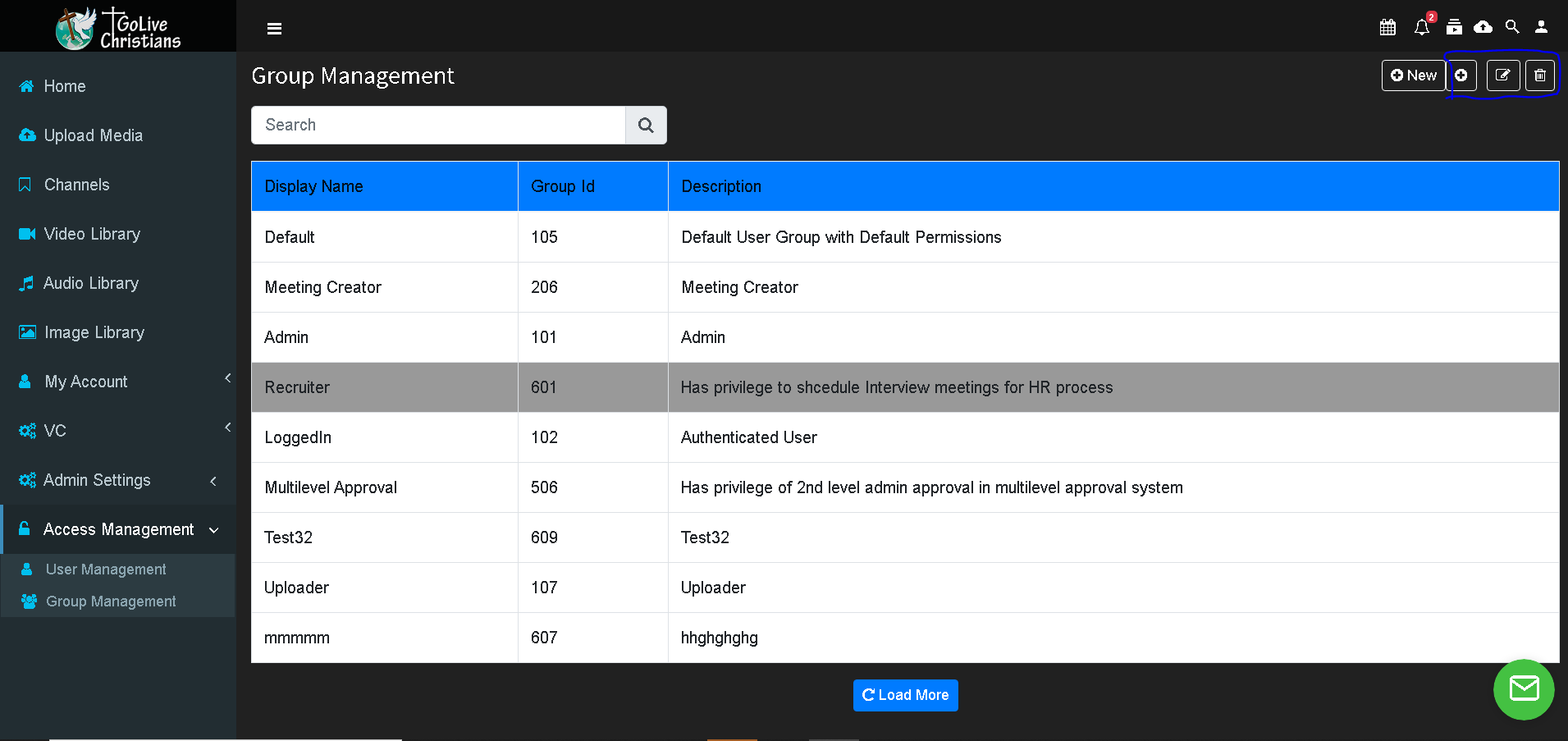This screenshot has height=741, width=1568.
Task: Click description 'Authenticated User'
Action: click(749, 437)
